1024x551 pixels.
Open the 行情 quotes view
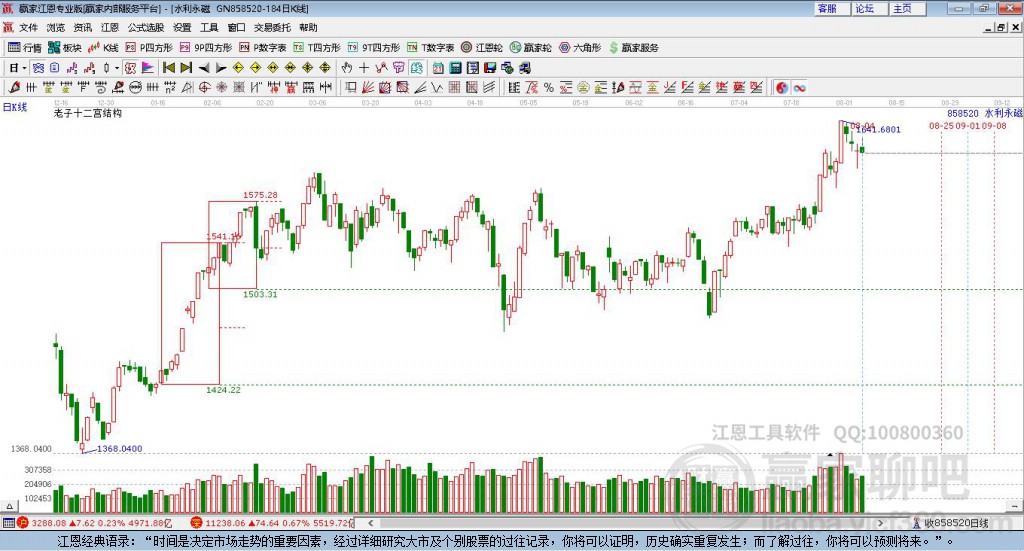click(x=25, y=48)
